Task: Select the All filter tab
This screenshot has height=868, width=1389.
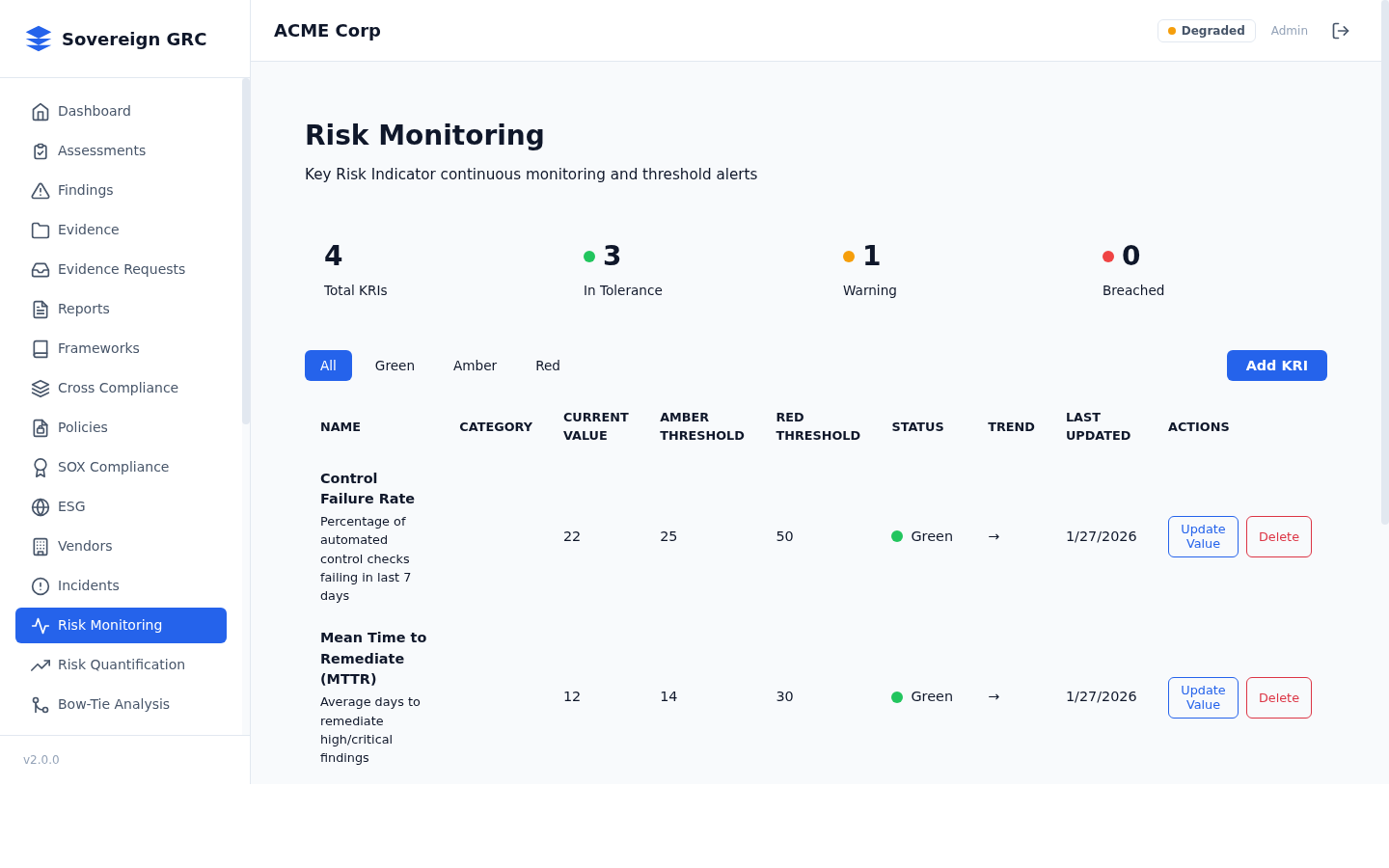Action: [328, 366]
